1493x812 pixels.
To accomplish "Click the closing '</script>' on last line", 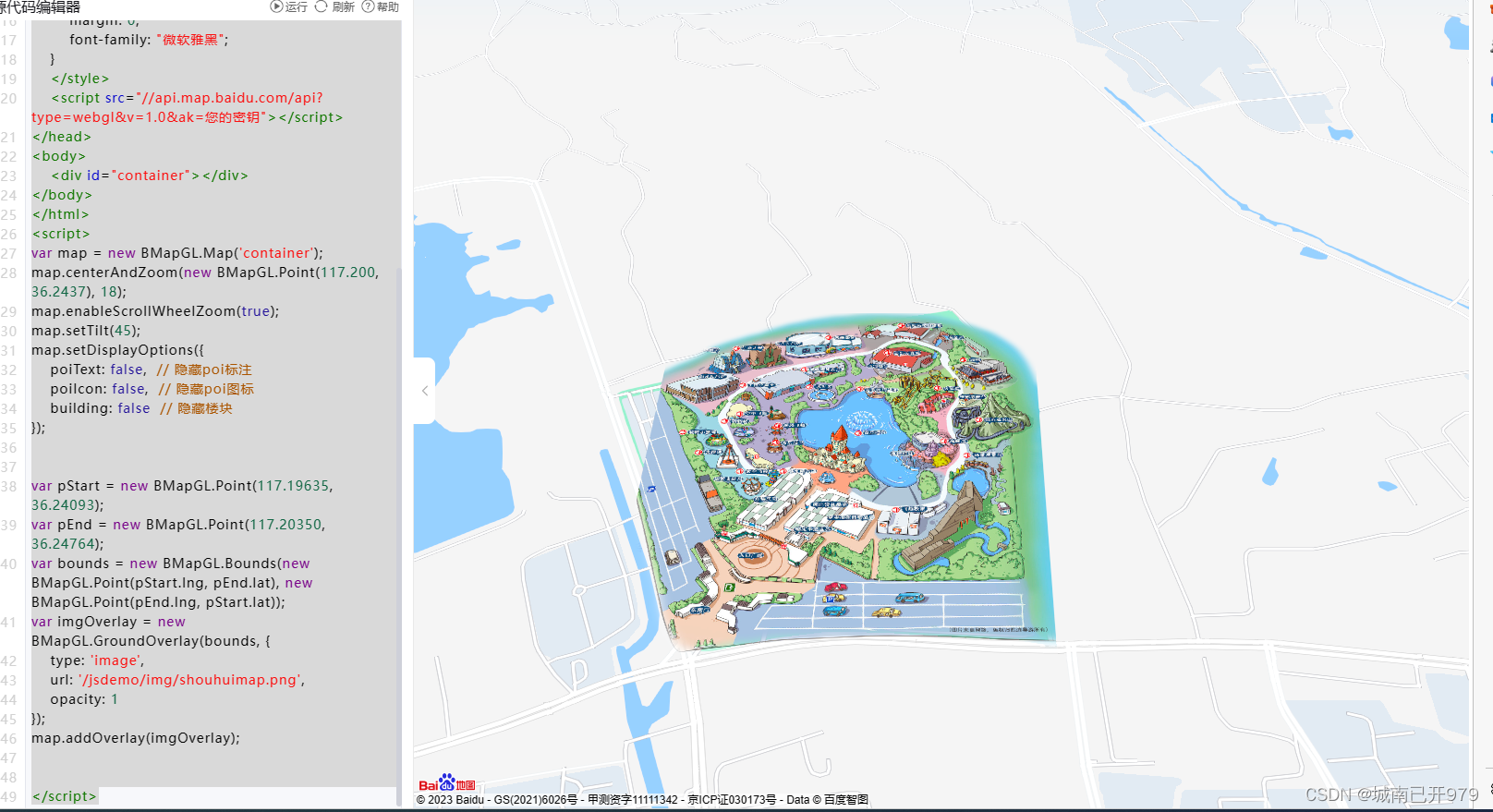I will pos(64,796).
